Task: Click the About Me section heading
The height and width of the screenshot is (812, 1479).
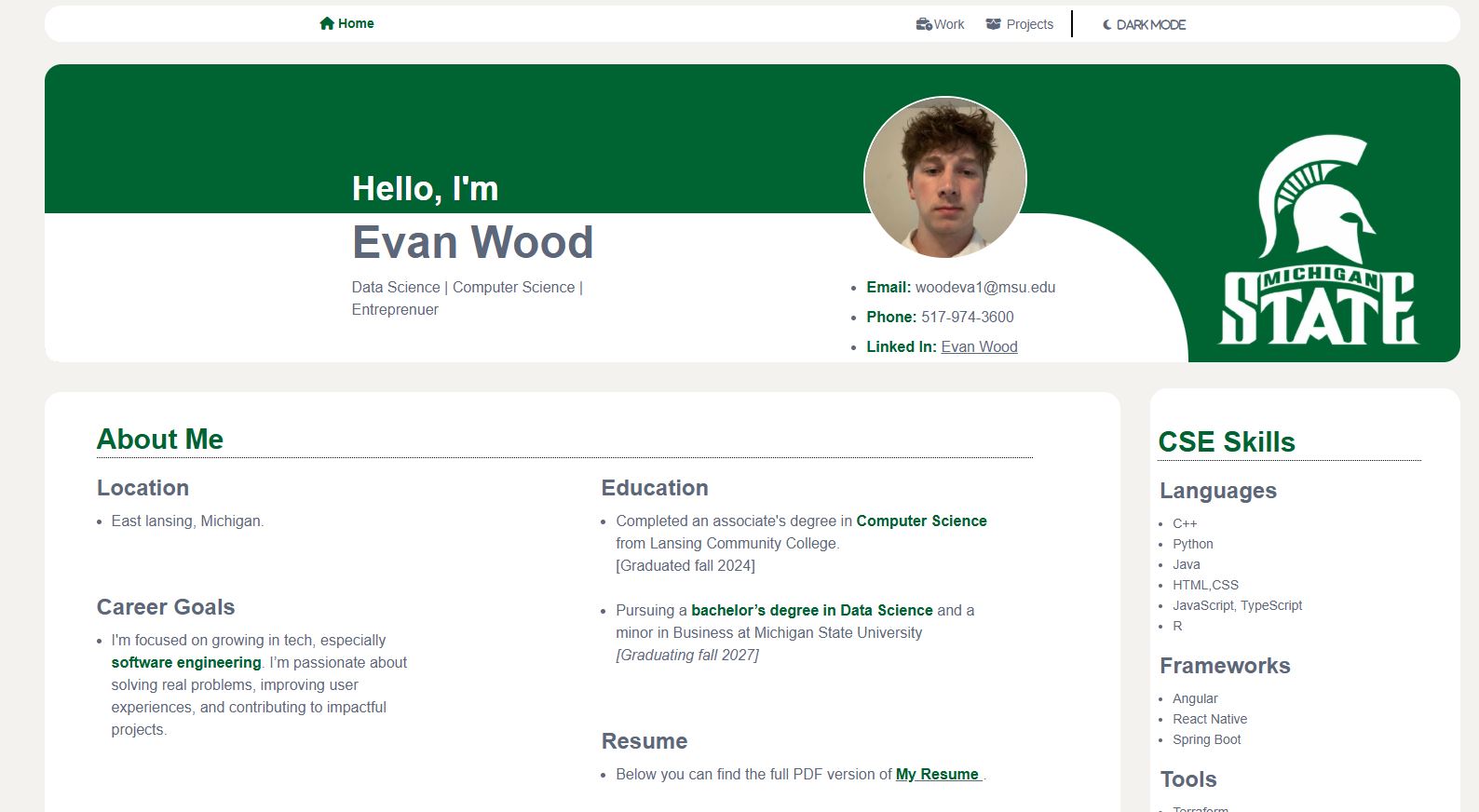Action: coord(160,440)
